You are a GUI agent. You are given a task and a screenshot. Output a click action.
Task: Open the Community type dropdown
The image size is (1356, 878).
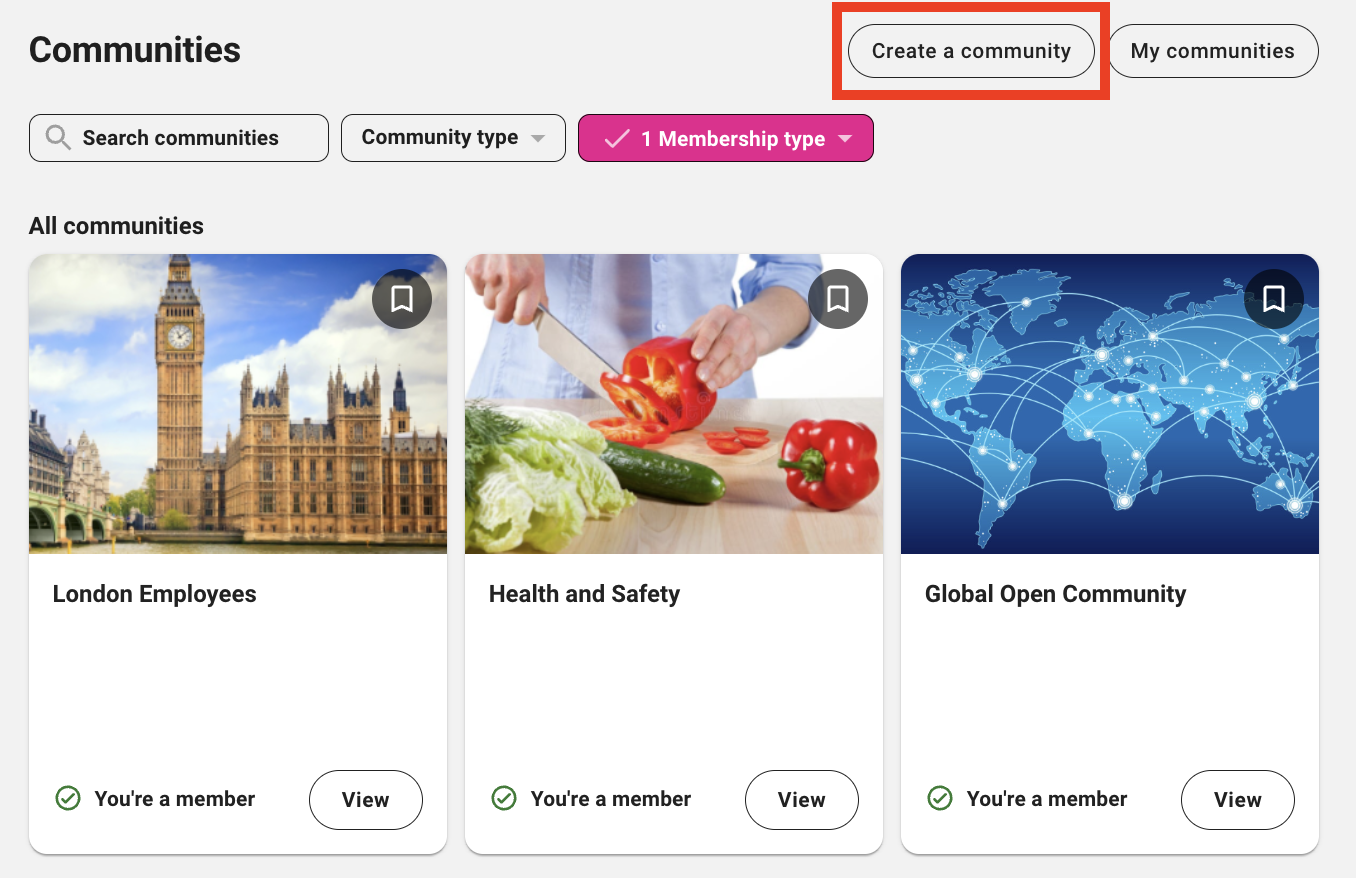[453, 138]
